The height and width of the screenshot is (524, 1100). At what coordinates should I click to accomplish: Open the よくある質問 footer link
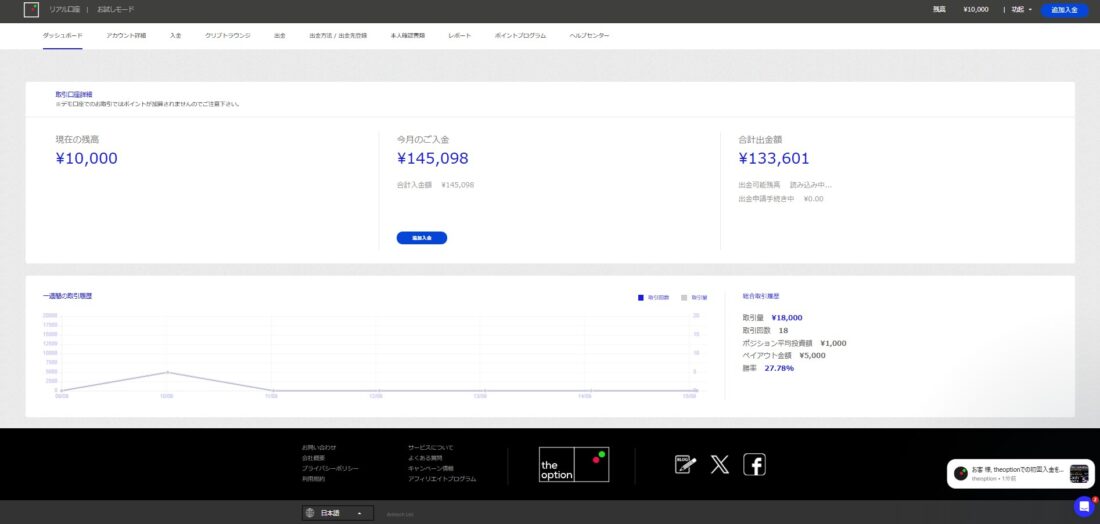[425, 458]
